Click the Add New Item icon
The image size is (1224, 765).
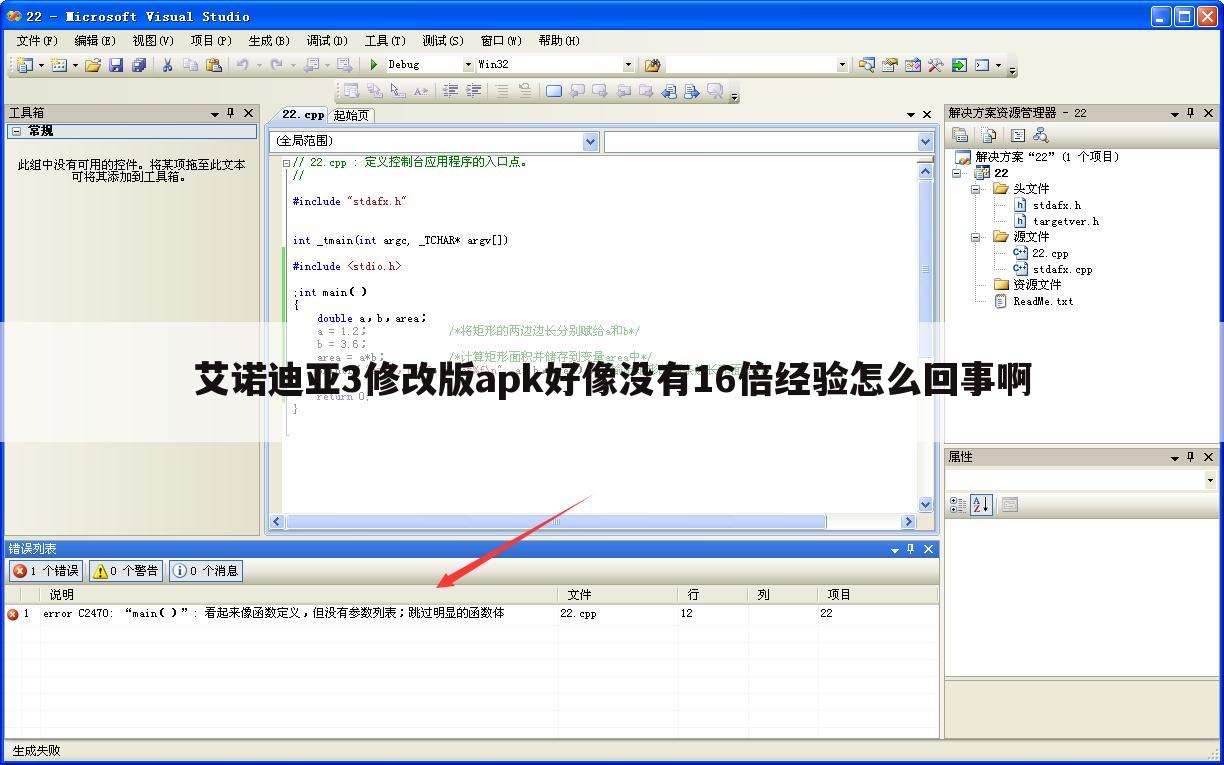(x=59, y=65)
